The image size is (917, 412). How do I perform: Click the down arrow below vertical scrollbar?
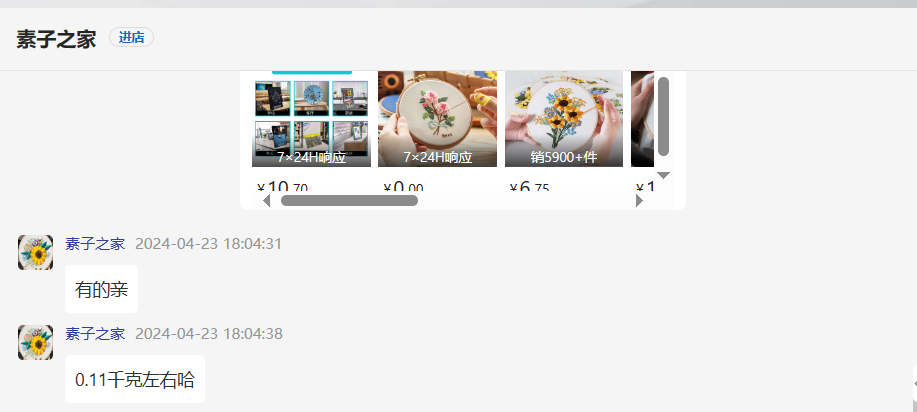pyautogui.click(x=663, y=175)
